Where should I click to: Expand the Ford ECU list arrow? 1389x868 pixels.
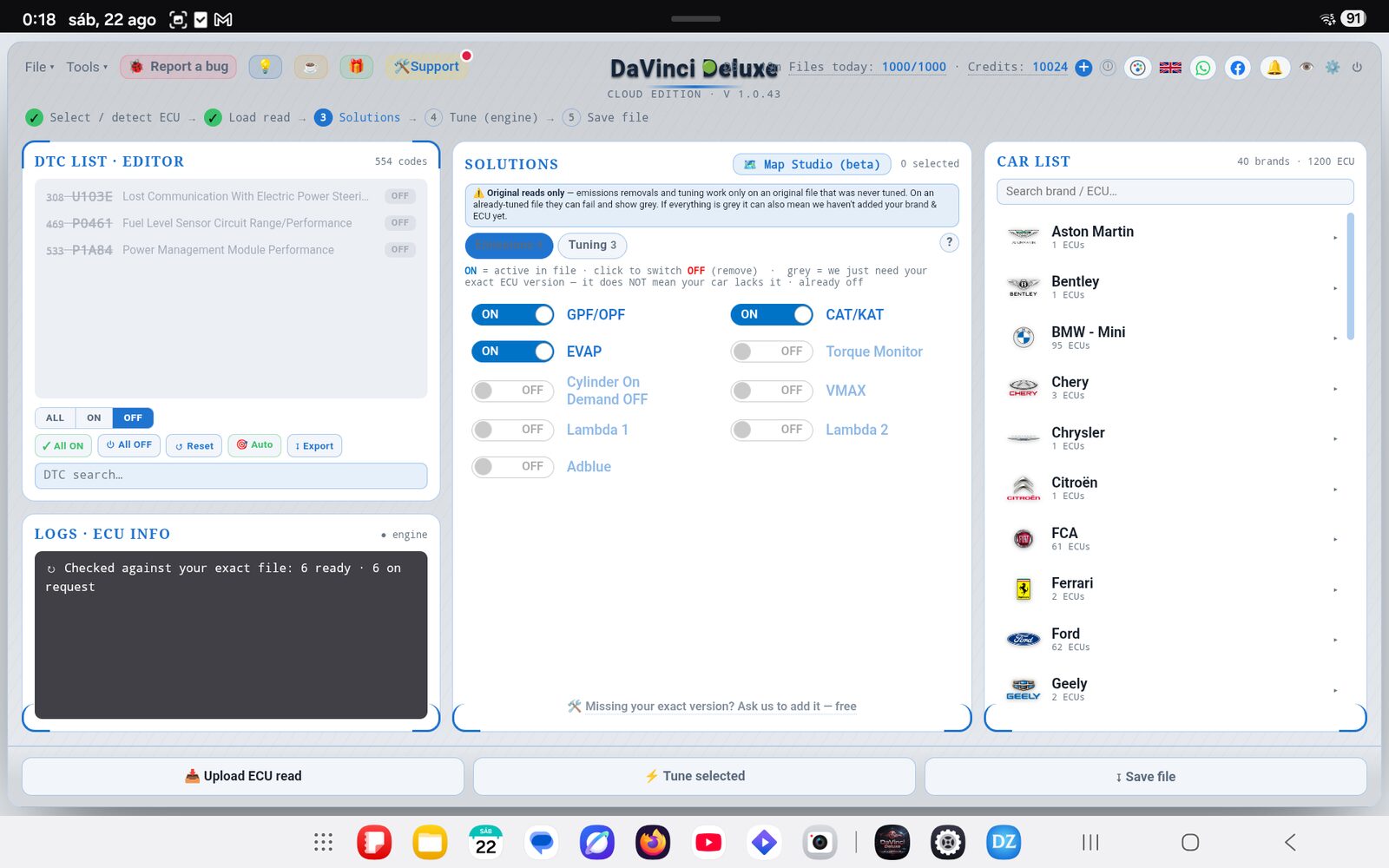(1335, 640)
